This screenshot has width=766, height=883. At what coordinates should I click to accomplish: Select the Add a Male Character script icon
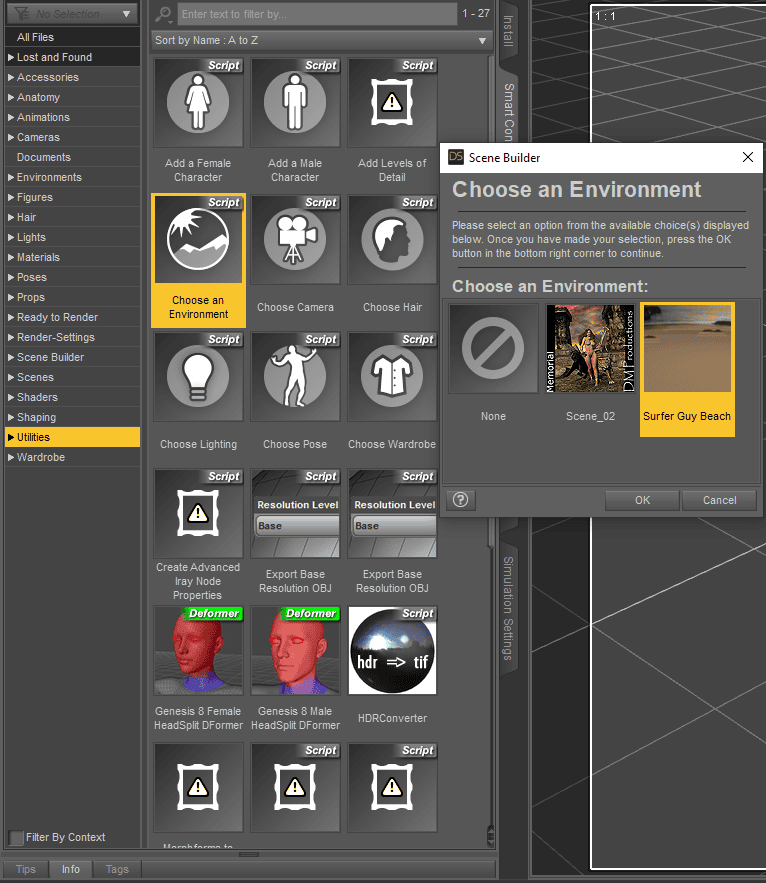point(295,103)
